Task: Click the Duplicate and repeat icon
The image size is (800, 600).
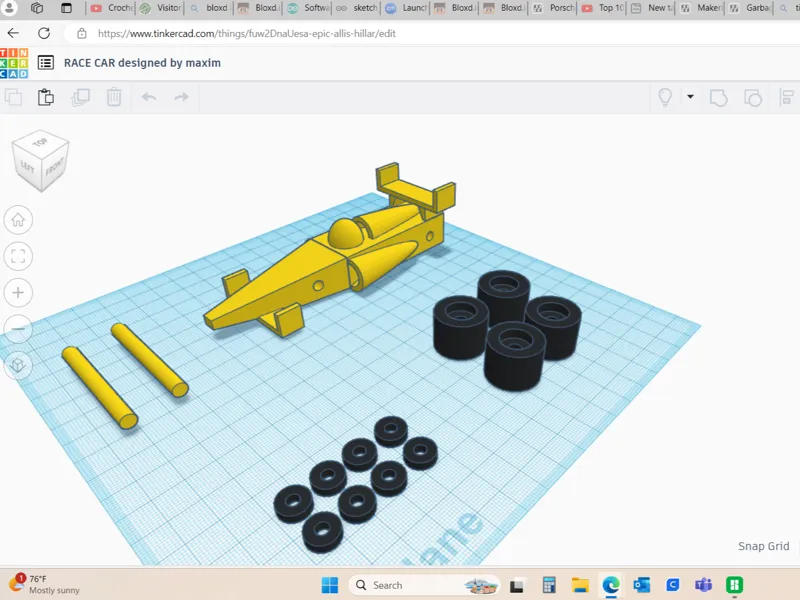Action: pyautogui.click(x=81, y=97)
